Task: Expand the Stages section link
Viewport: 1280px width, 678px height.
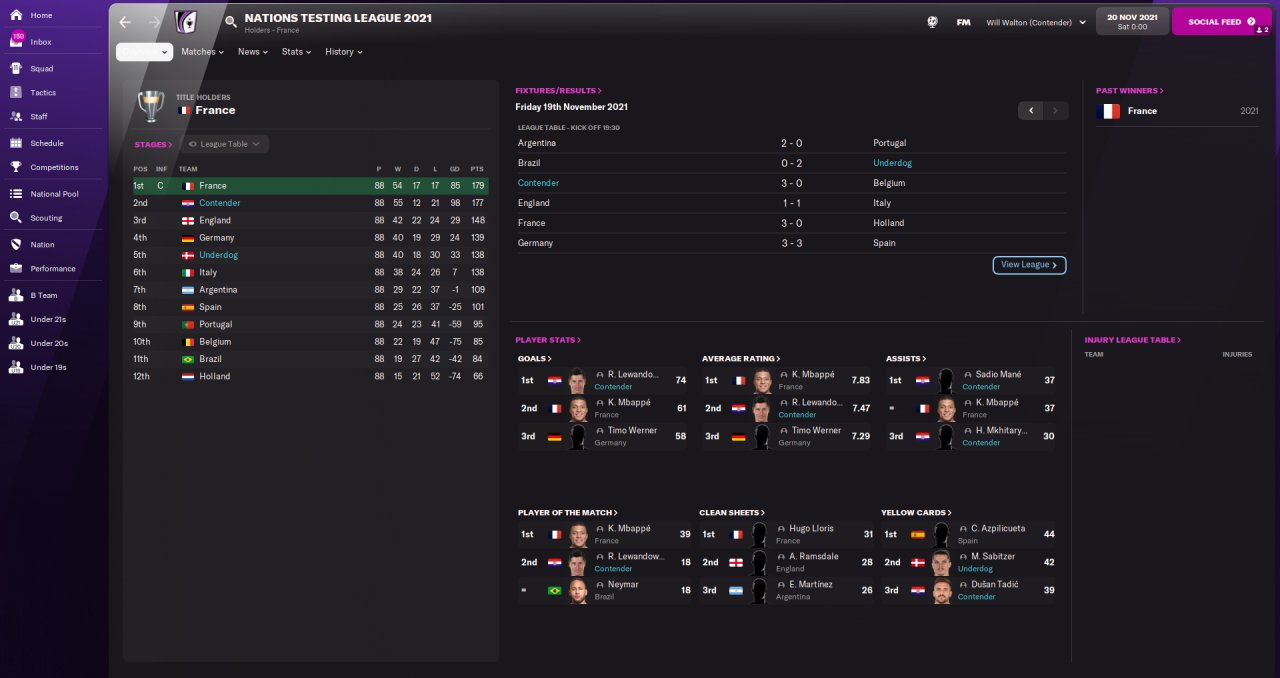Action: (x=154, y=145)
